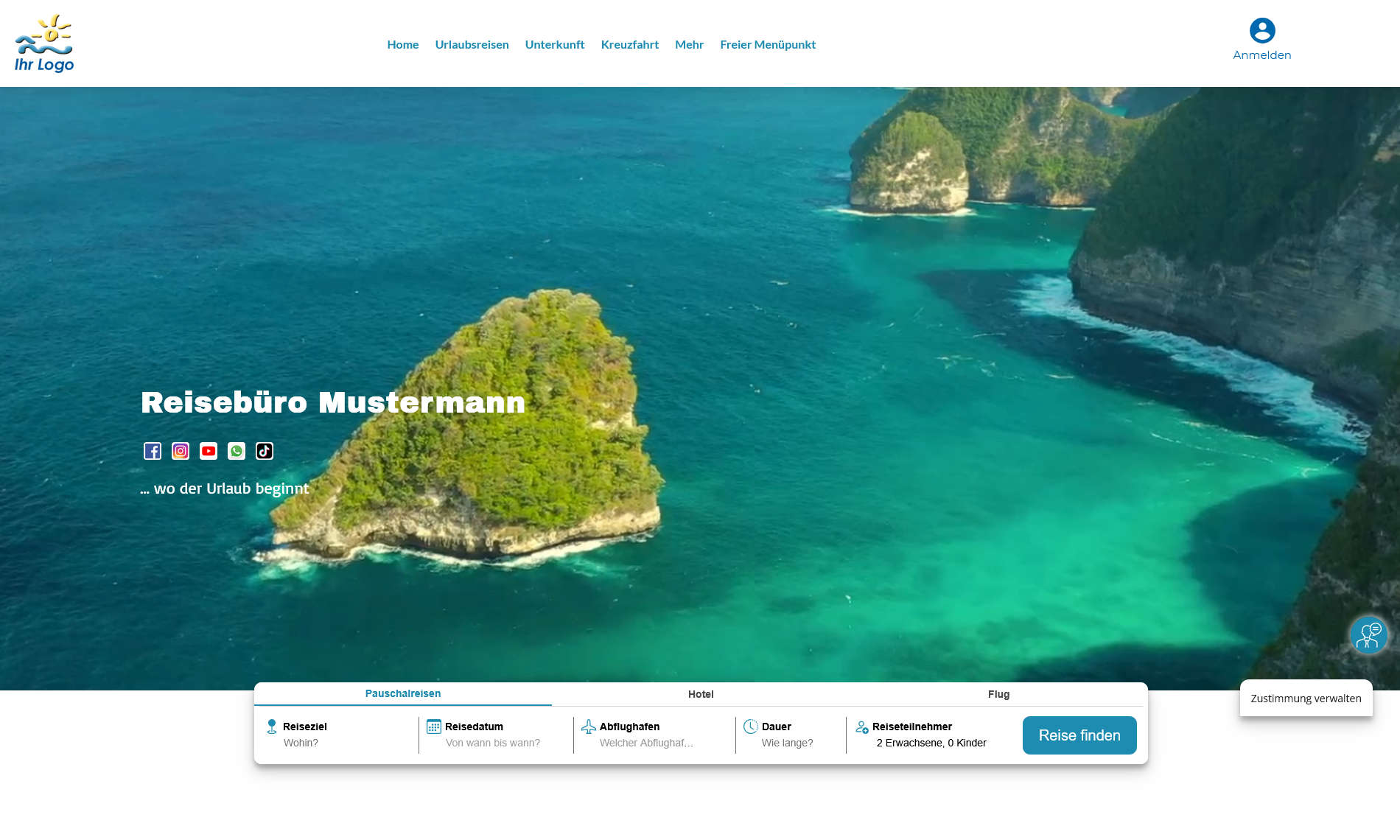Screen dimensions: 1400x840
Task: Open the Abflughafen airport selector
Action: tap(646, 735)
